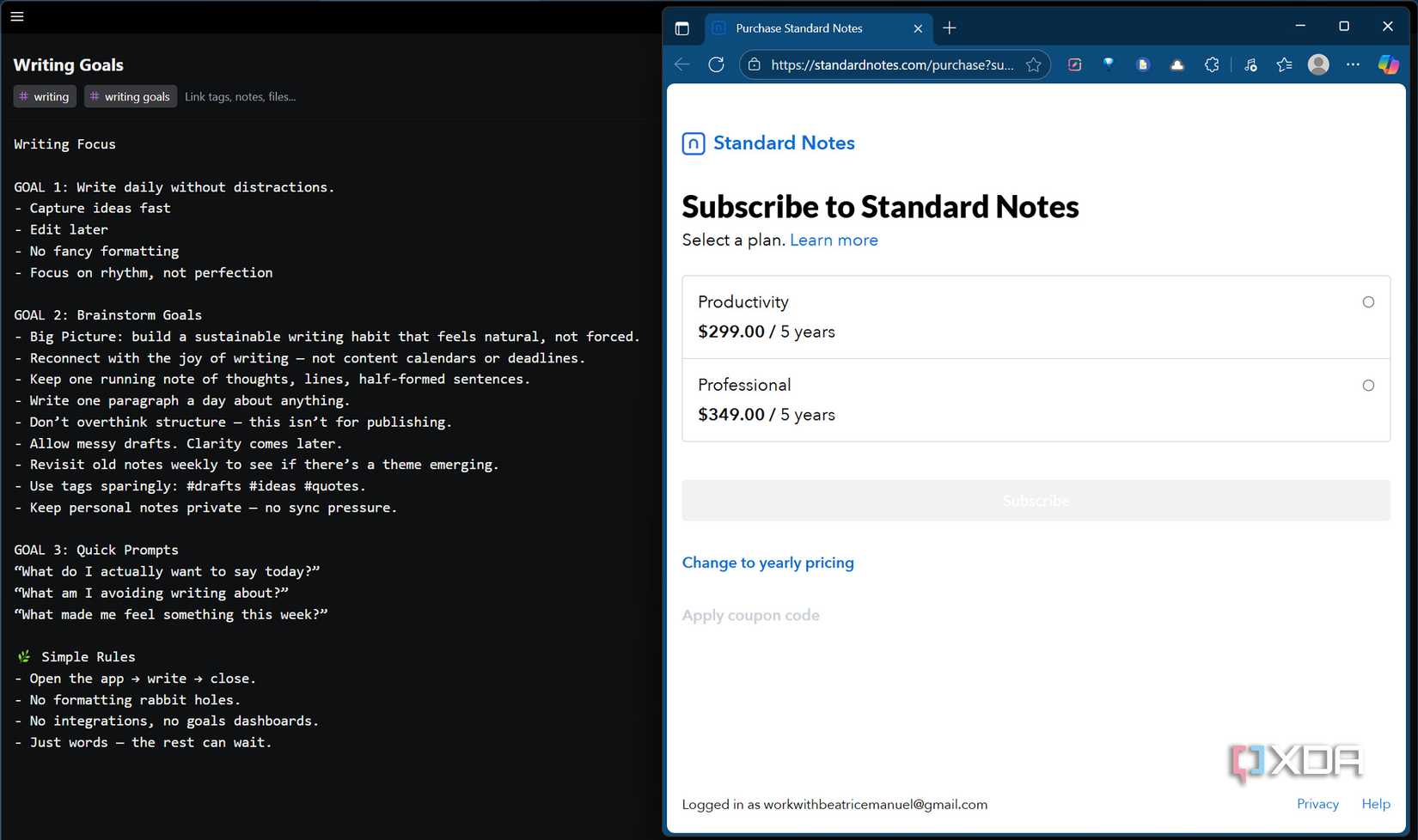The height and width of the screenshot is (840, 1418).
Task: Open the site information lock dropdown
Action: coord(754,64)
